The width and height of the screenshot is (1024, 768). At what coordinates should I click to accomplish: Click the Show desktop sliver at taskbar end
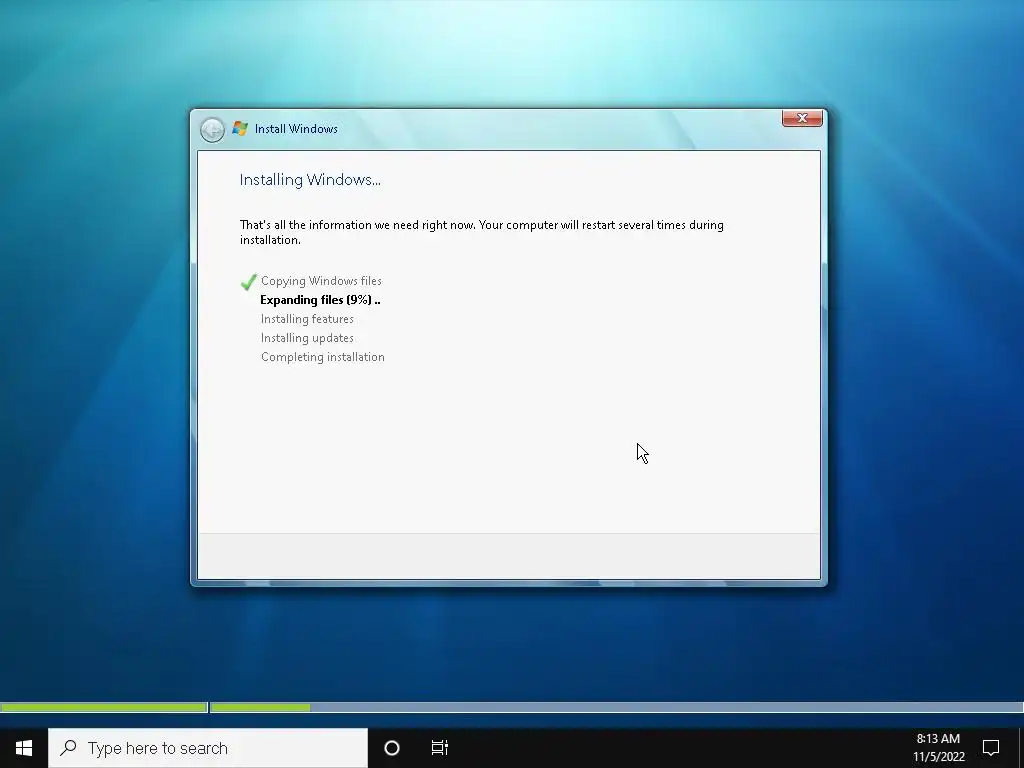[1021, 748]
